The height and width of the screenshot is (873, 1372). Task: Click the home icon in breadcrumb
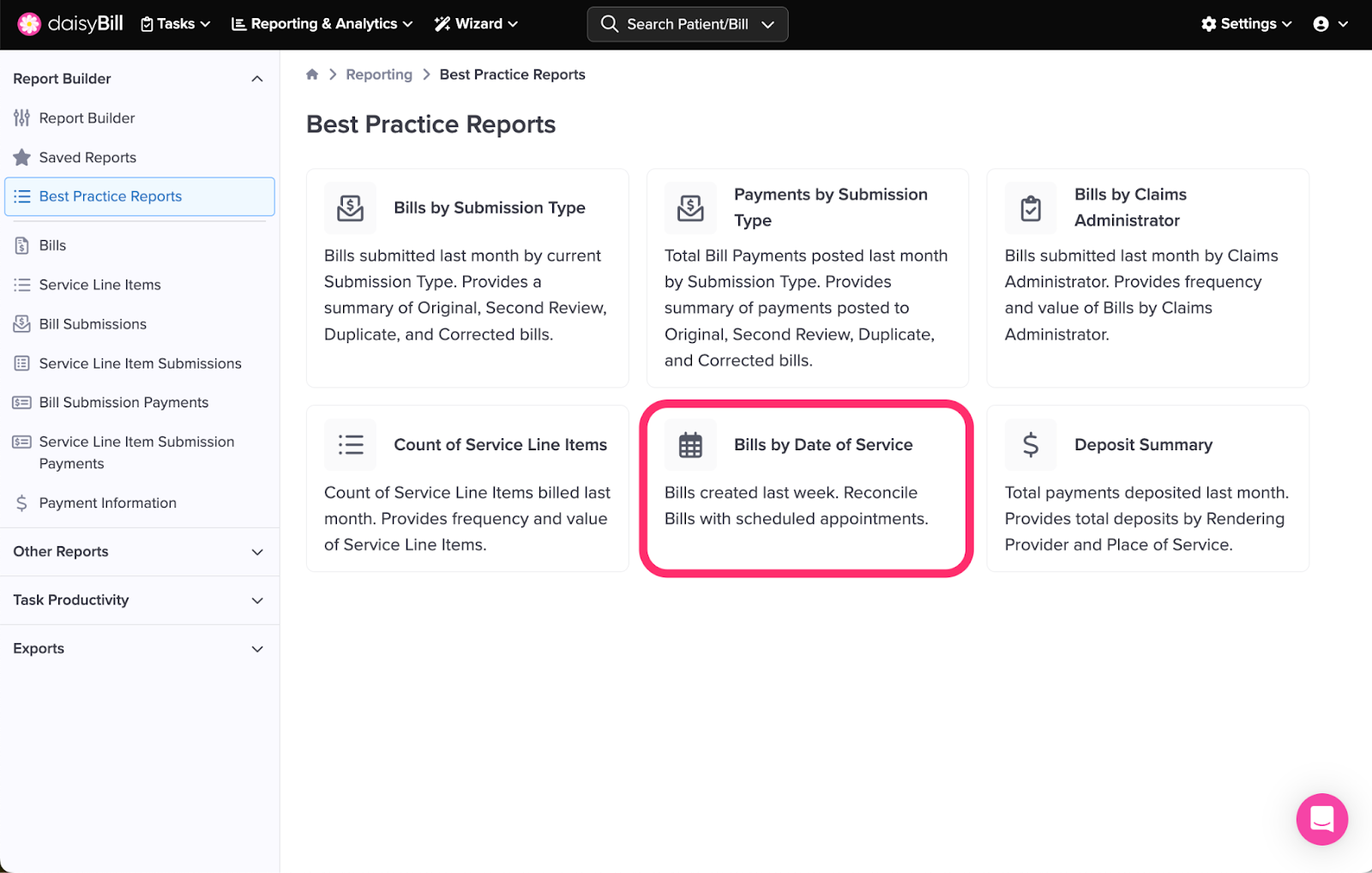tap(312, 75)
